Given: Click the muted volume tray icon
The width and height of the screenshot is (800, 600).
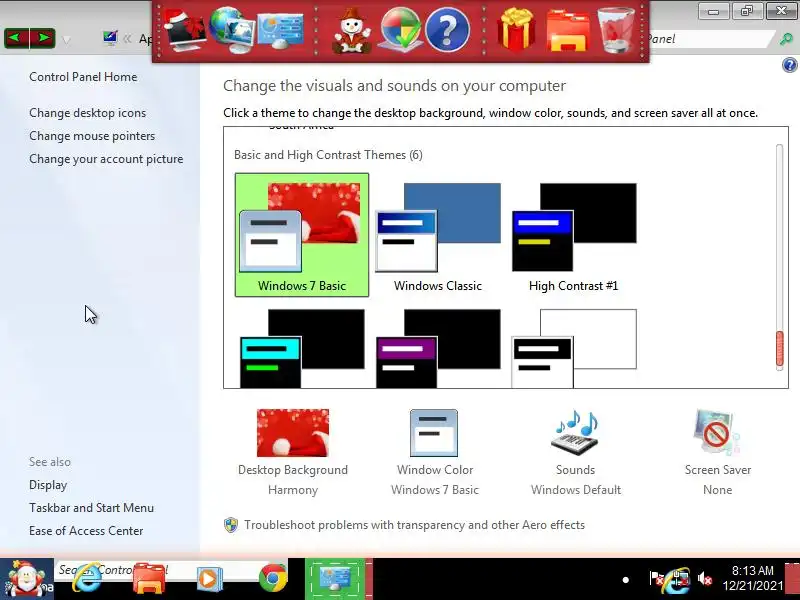Looking at the screenshot, I should point(705,579).
